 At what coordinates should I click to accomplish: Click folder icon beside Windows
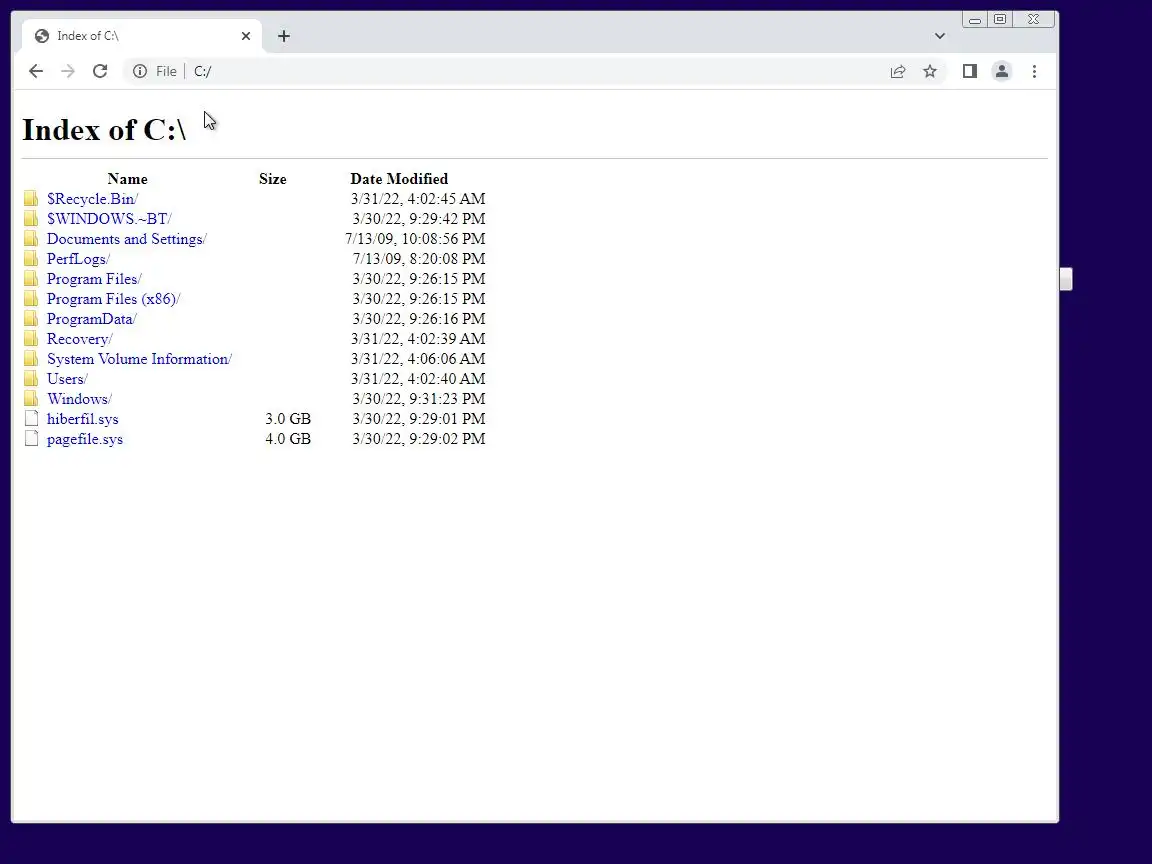(x=31, y=398)
